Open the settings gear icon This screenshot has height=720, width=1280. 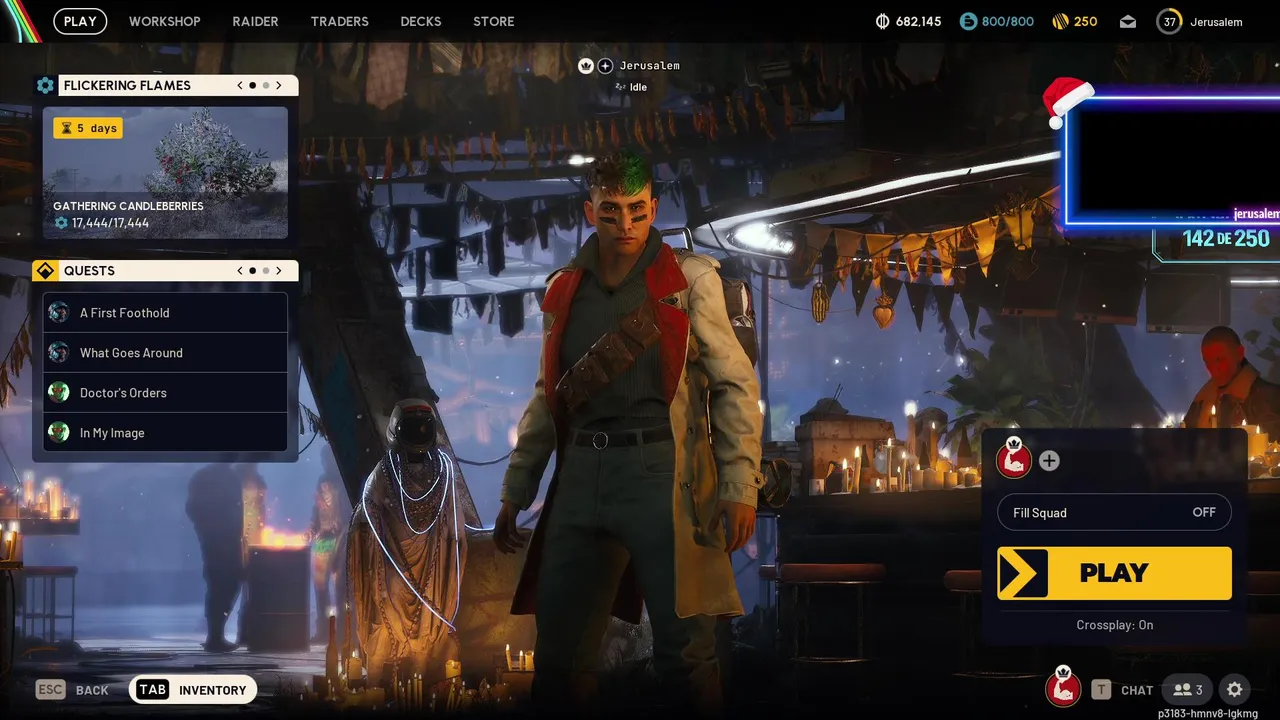click(x=1234, y=689)
